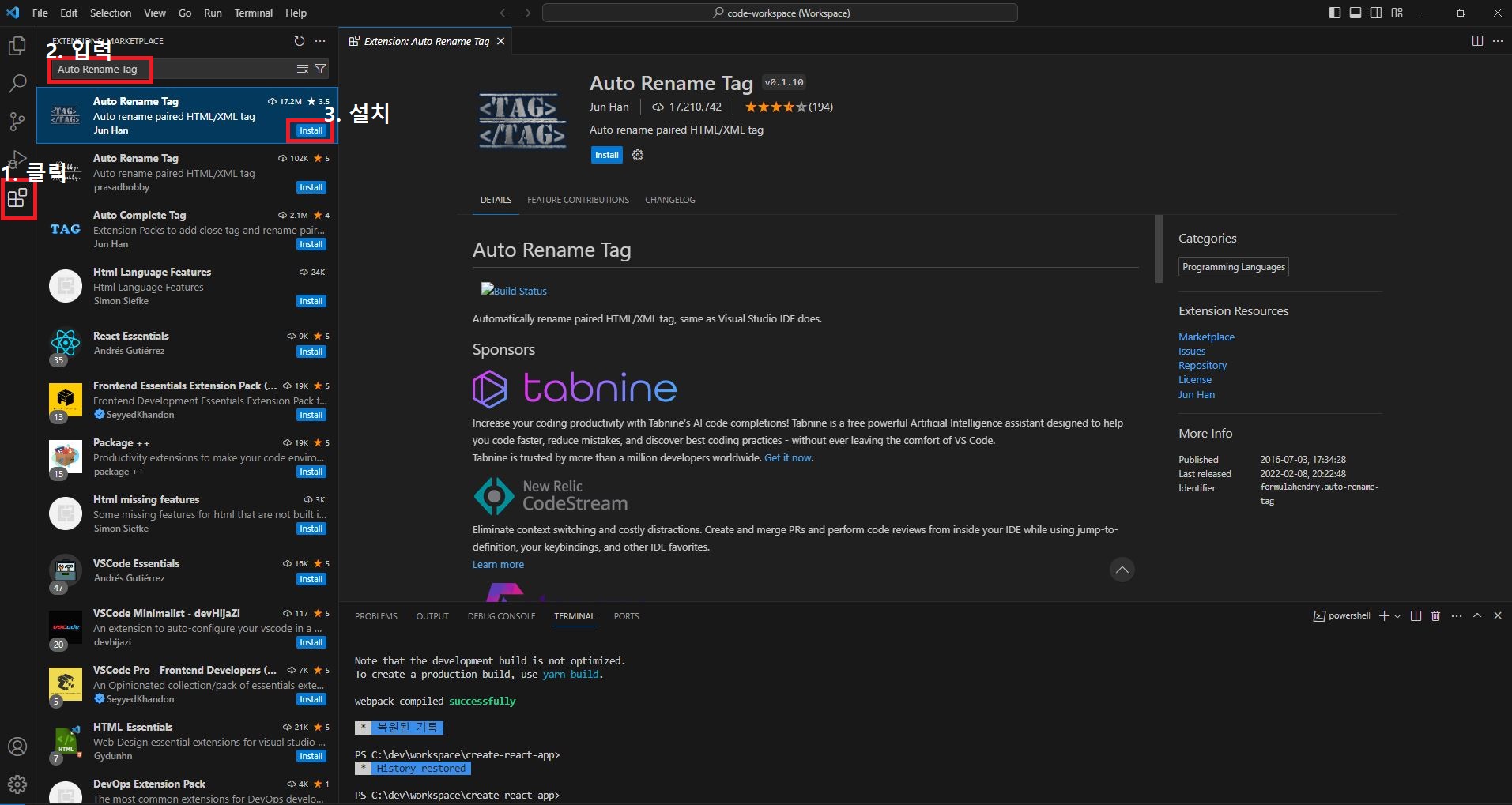The width and height of the screenshot is (1512, 805).
Task: Switch to the Output panel tab
Action: pos(432,616)
